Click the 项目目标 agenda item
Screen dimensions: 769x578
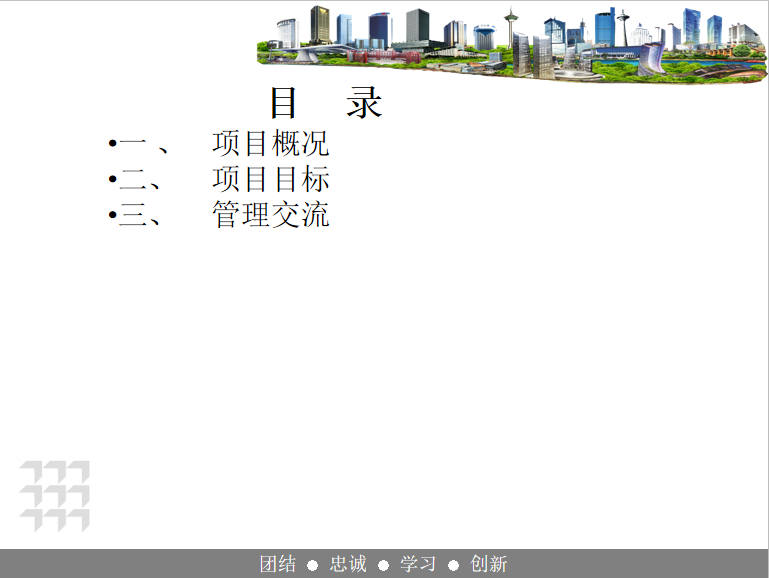tap(270, 179)
